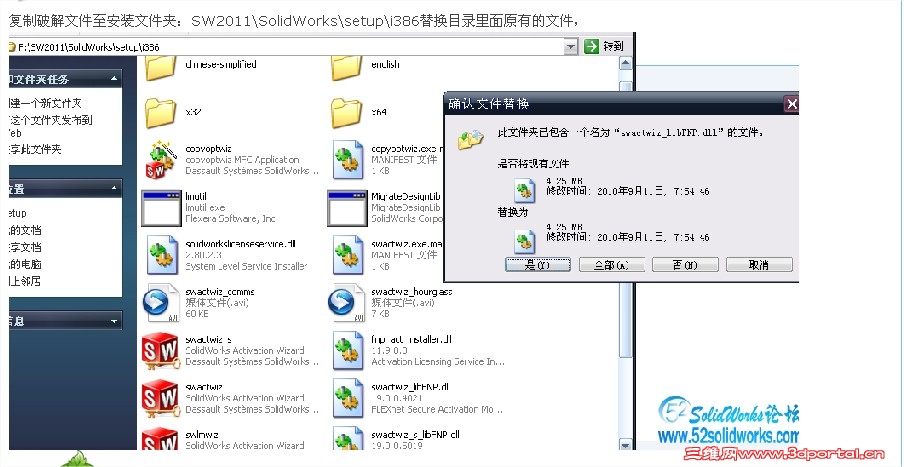Click the existing file icon under 是否将现有文件
Viewport: 904px width, 467px height.
(x=524, y=191)
